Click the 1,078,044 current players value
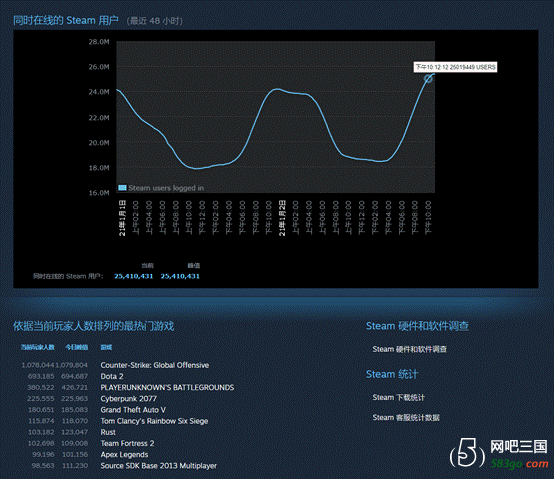The width and height of the screenshot is (554, 479). pyautogui.click(x=38, y=365)
